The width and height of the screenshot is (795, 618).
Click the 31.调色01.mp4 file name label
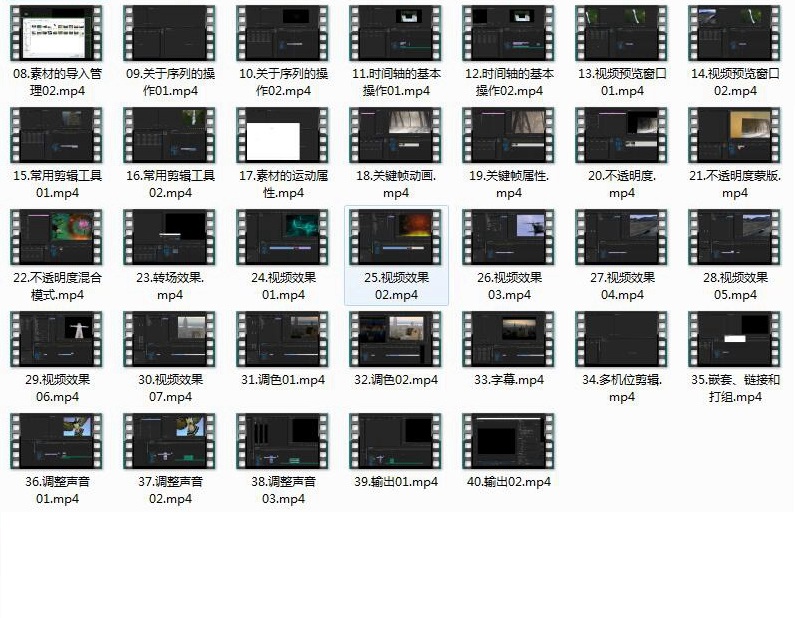(x=283, y=380)
